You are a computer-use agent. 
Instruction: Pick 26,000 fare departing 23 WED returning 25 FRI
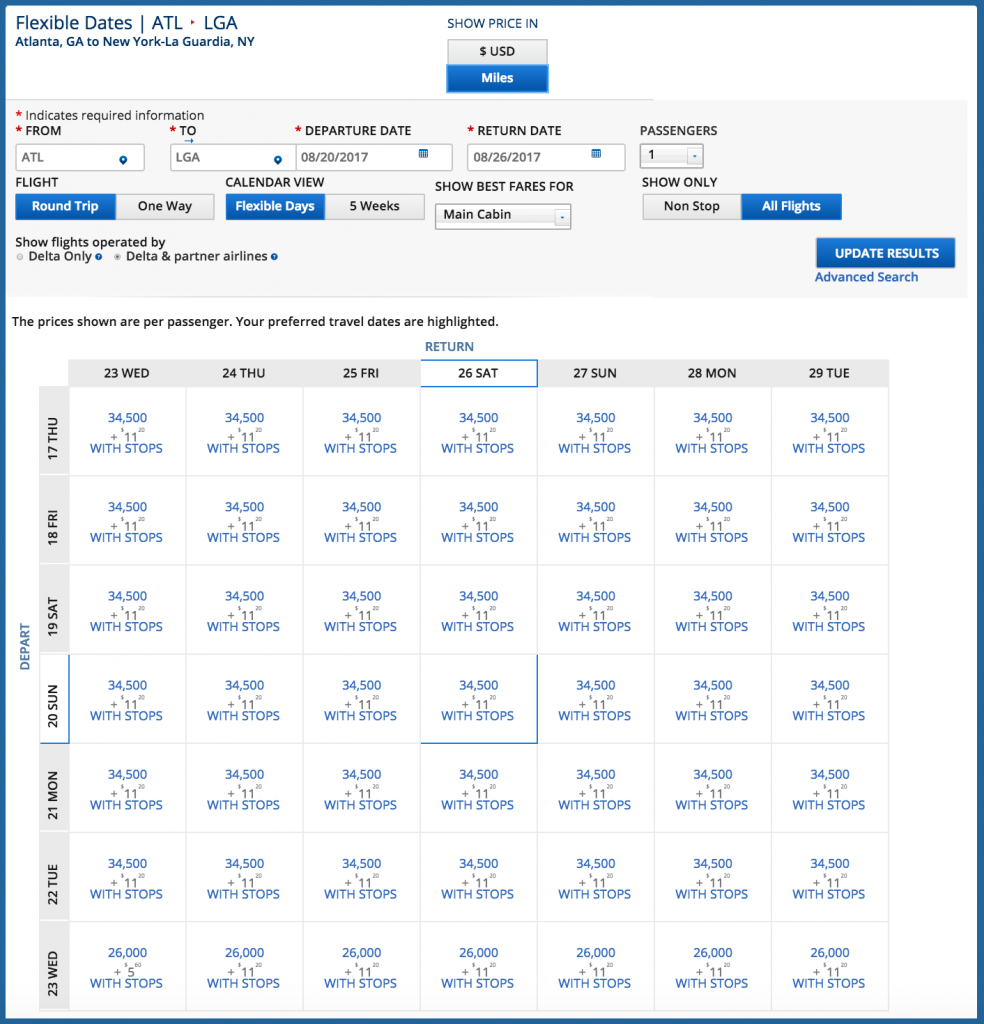tap(361, 967)
